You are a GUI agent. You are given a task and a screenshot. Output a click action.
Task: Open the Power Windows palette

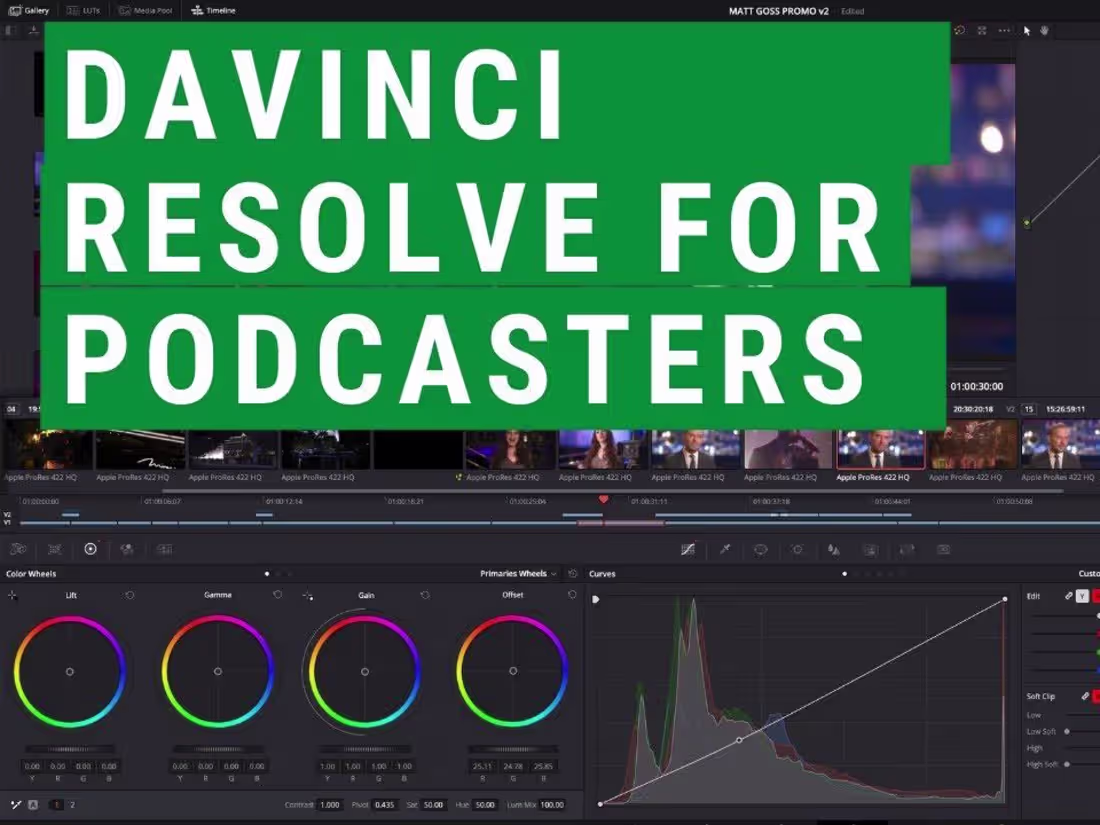(x=760, y=549)
